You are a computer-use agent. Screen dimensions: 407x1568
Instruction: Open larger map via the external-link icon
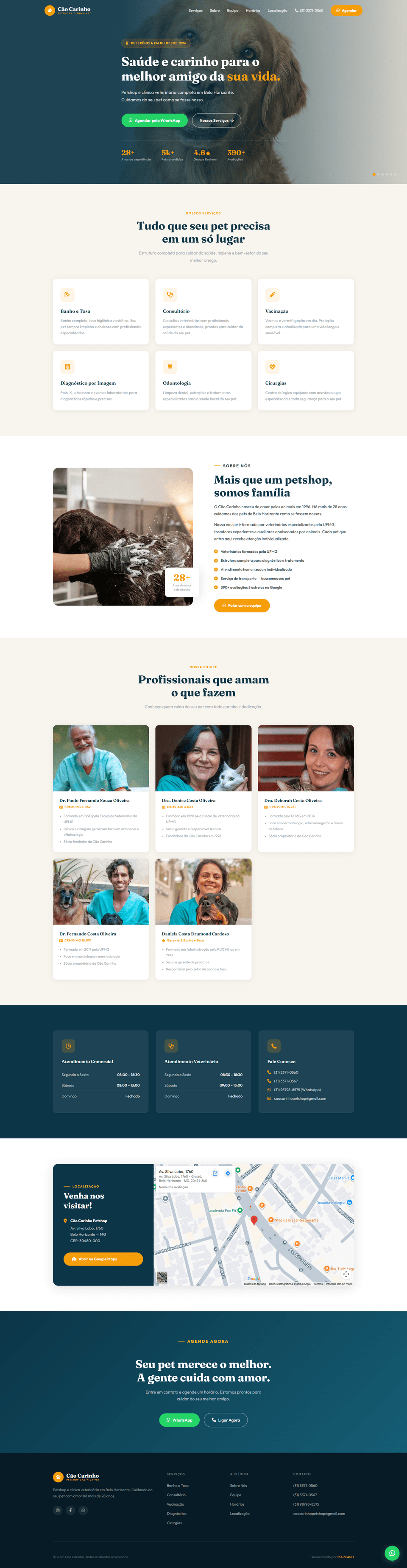(215, 1173)
